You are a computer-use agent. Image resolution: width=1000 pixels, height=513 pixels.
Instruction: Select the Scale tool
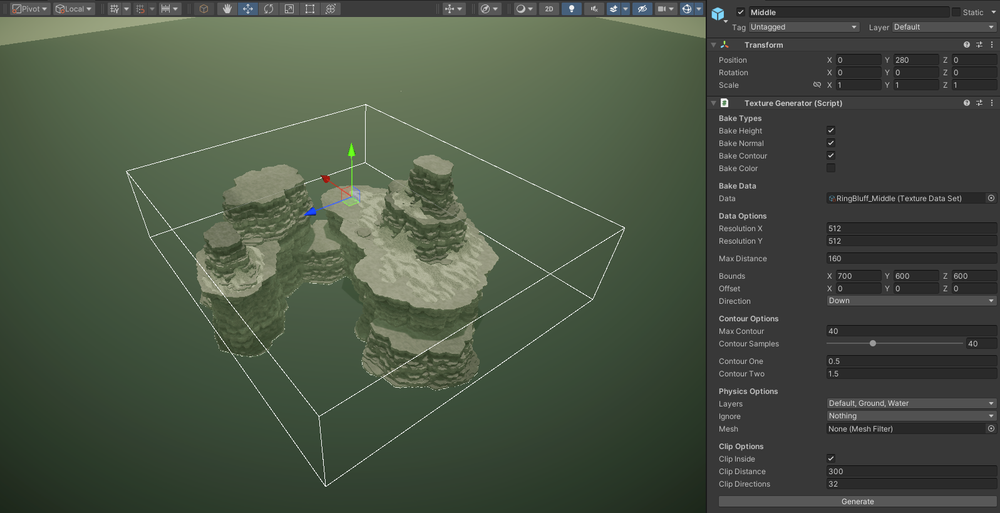tap(289, 9)
